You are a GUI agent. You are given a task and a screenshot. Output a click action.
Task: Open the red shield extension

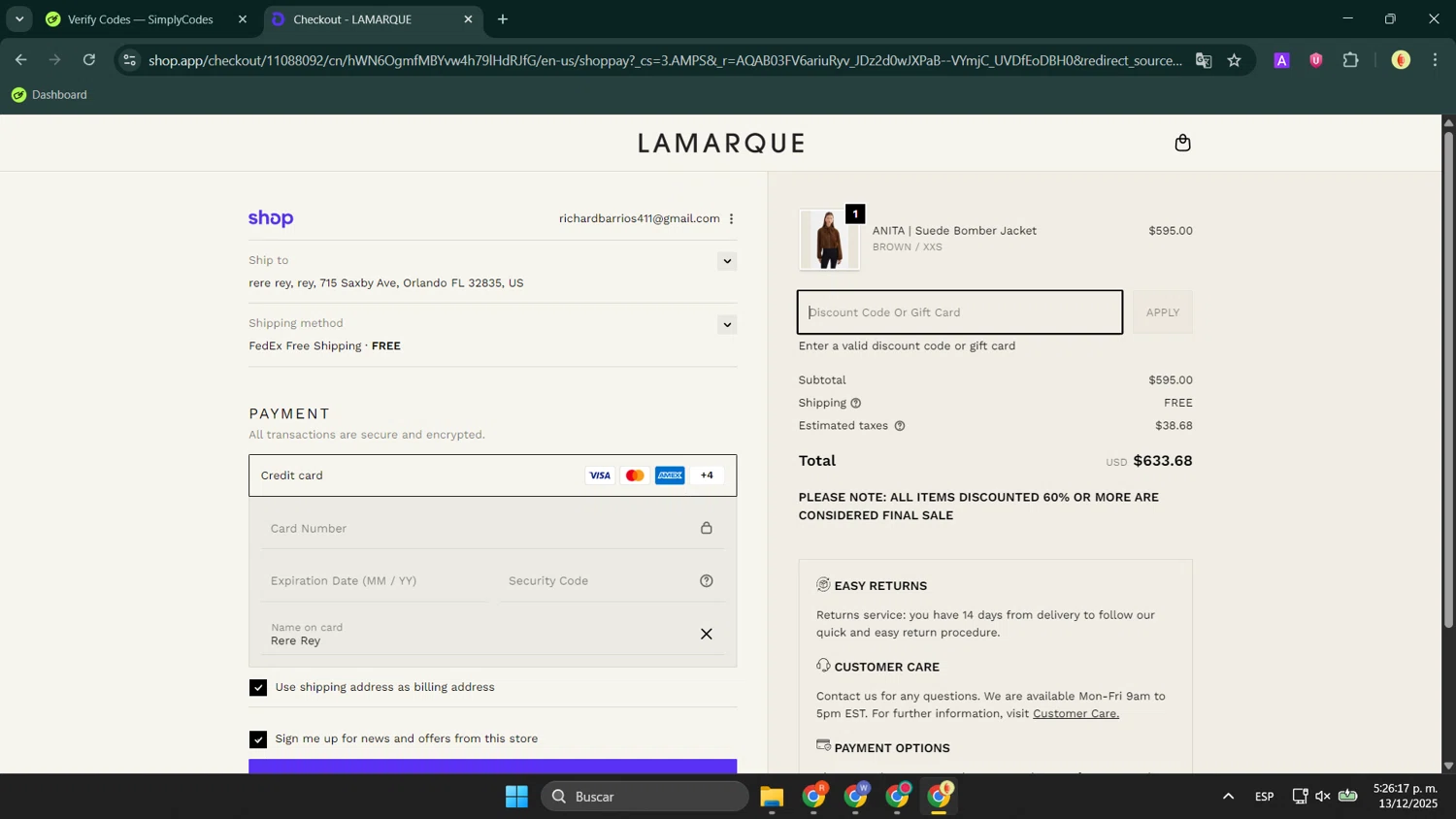[1316, 60]
